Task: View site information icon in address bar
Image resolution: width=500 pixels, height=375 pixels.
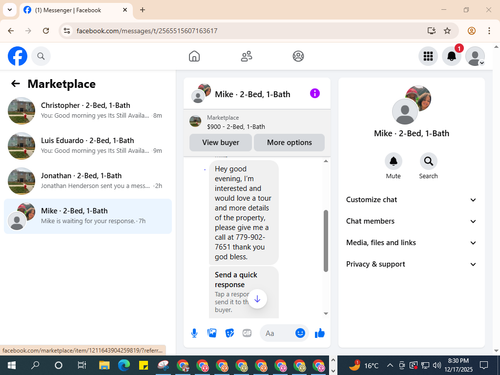Action: point(67,31)
